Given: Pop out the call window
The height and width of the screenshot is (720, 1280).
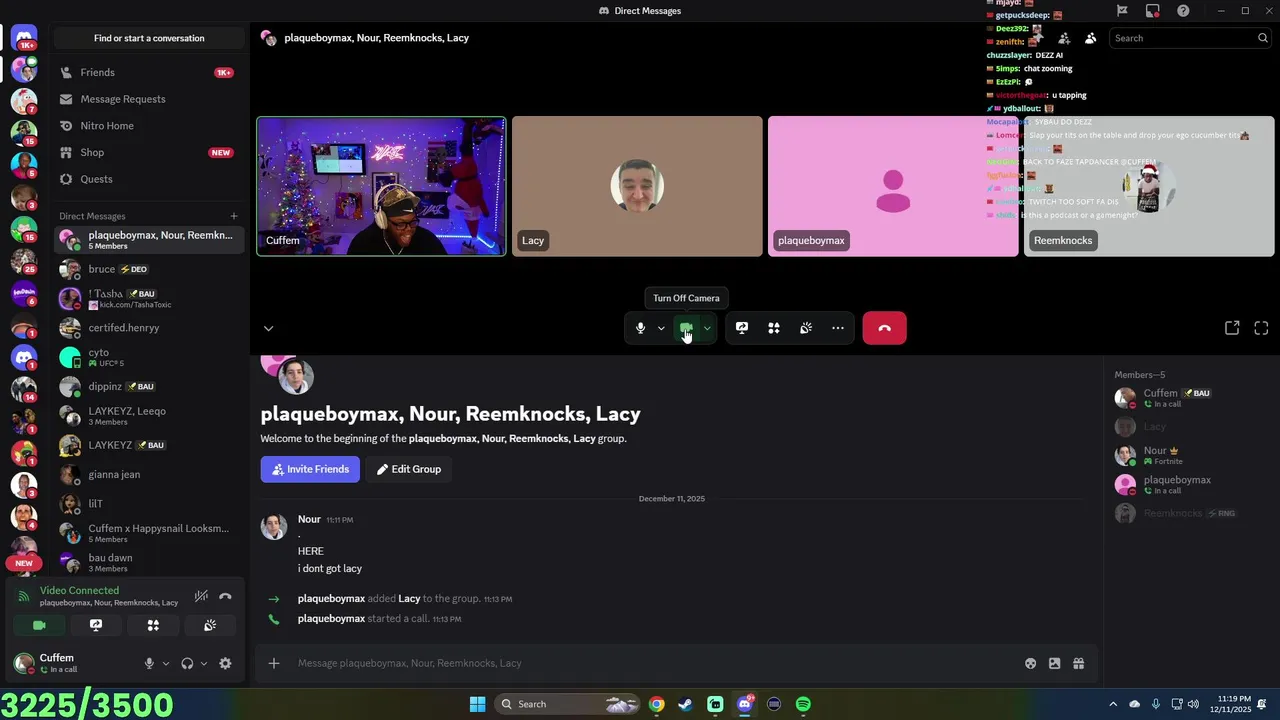Looking at the screenshot, I should [1232, 328].
